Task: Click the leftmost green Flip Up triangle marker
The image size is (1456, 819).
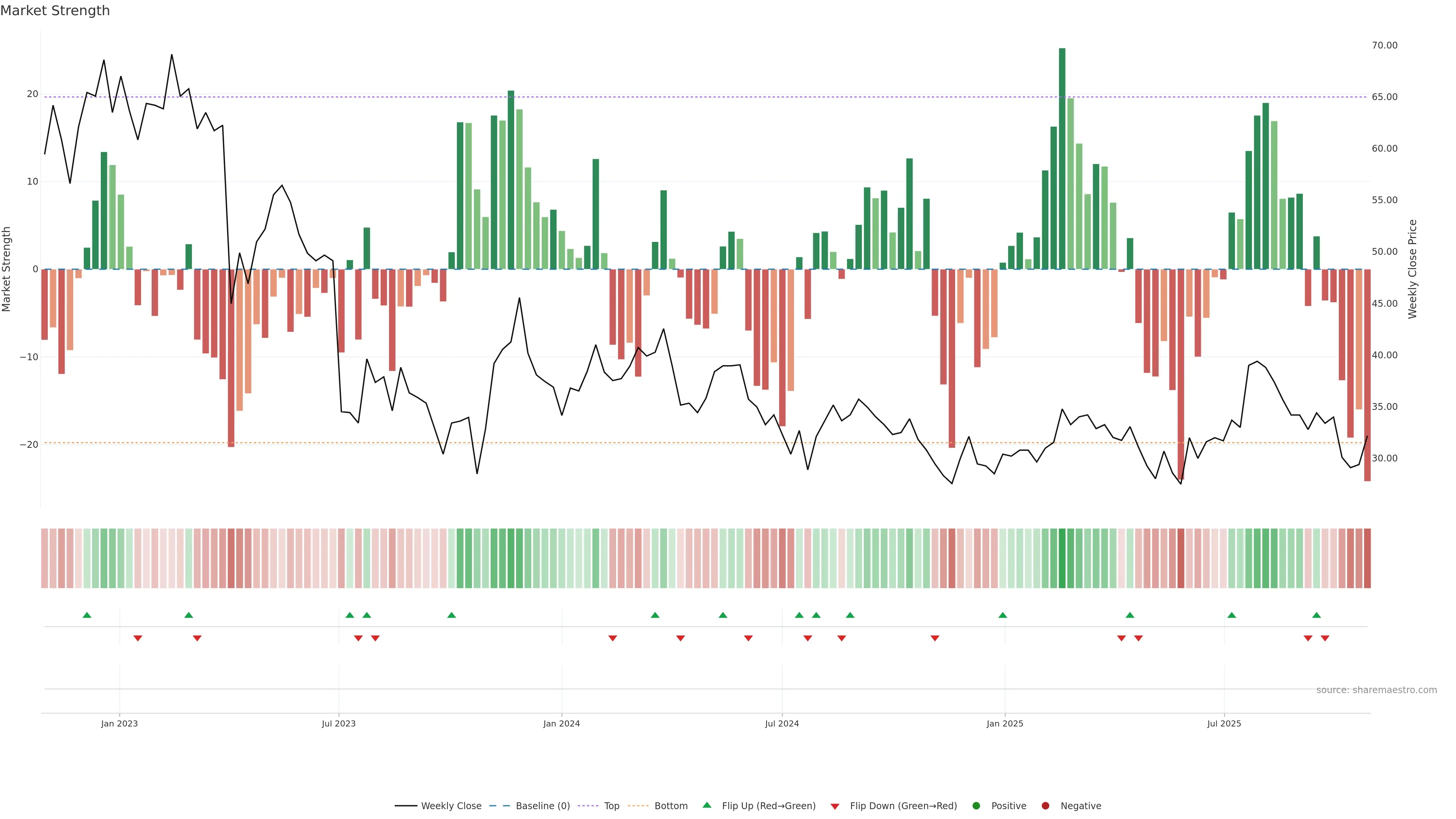Action: pos(86,615)
